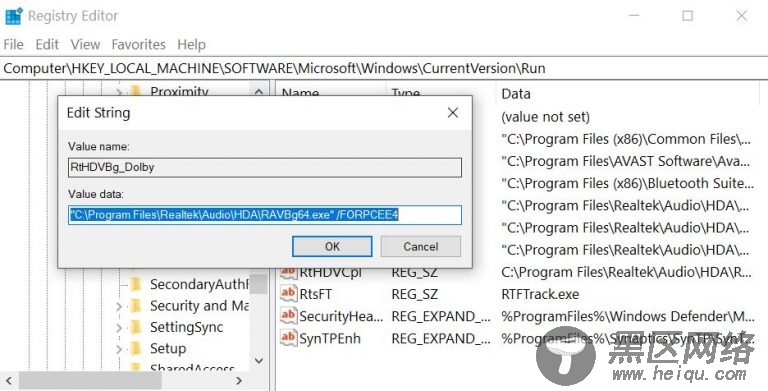Open the Favorites menu
The width and height of the screenshot is (768, 391).
click(139, 45)
